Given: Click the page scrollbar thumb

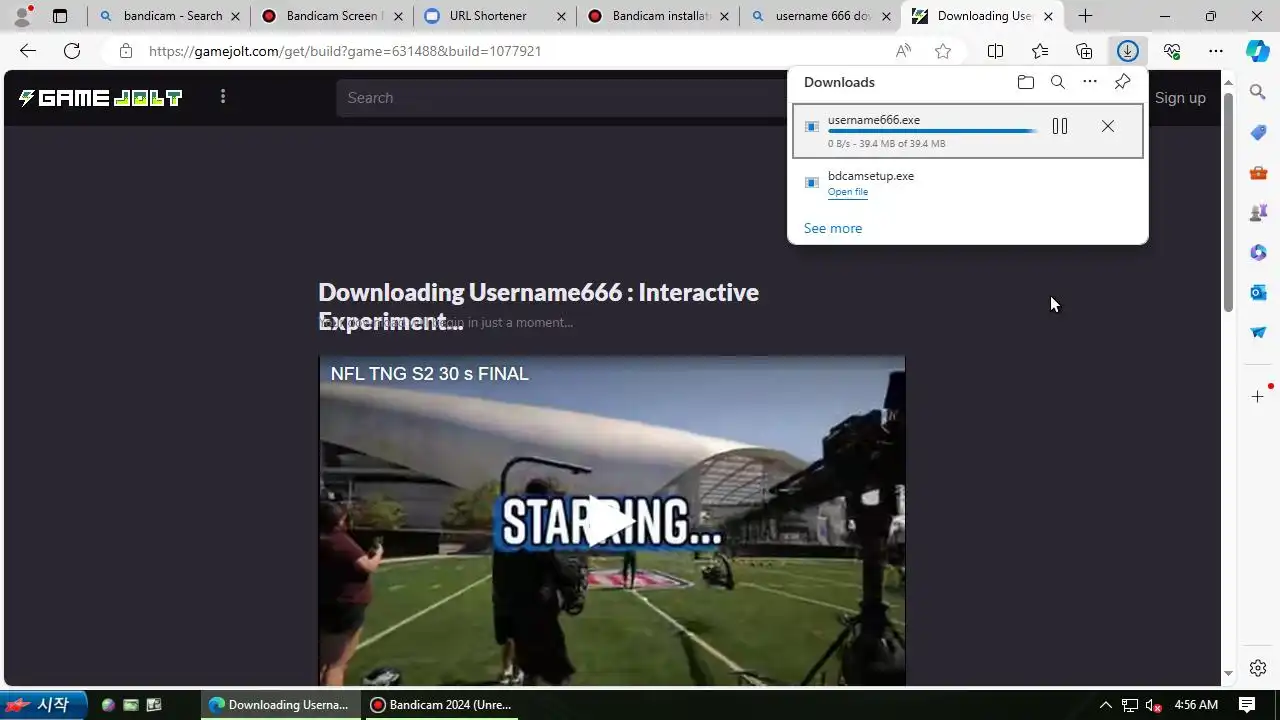Looking at the screenshot, I should click(1228, 201).
